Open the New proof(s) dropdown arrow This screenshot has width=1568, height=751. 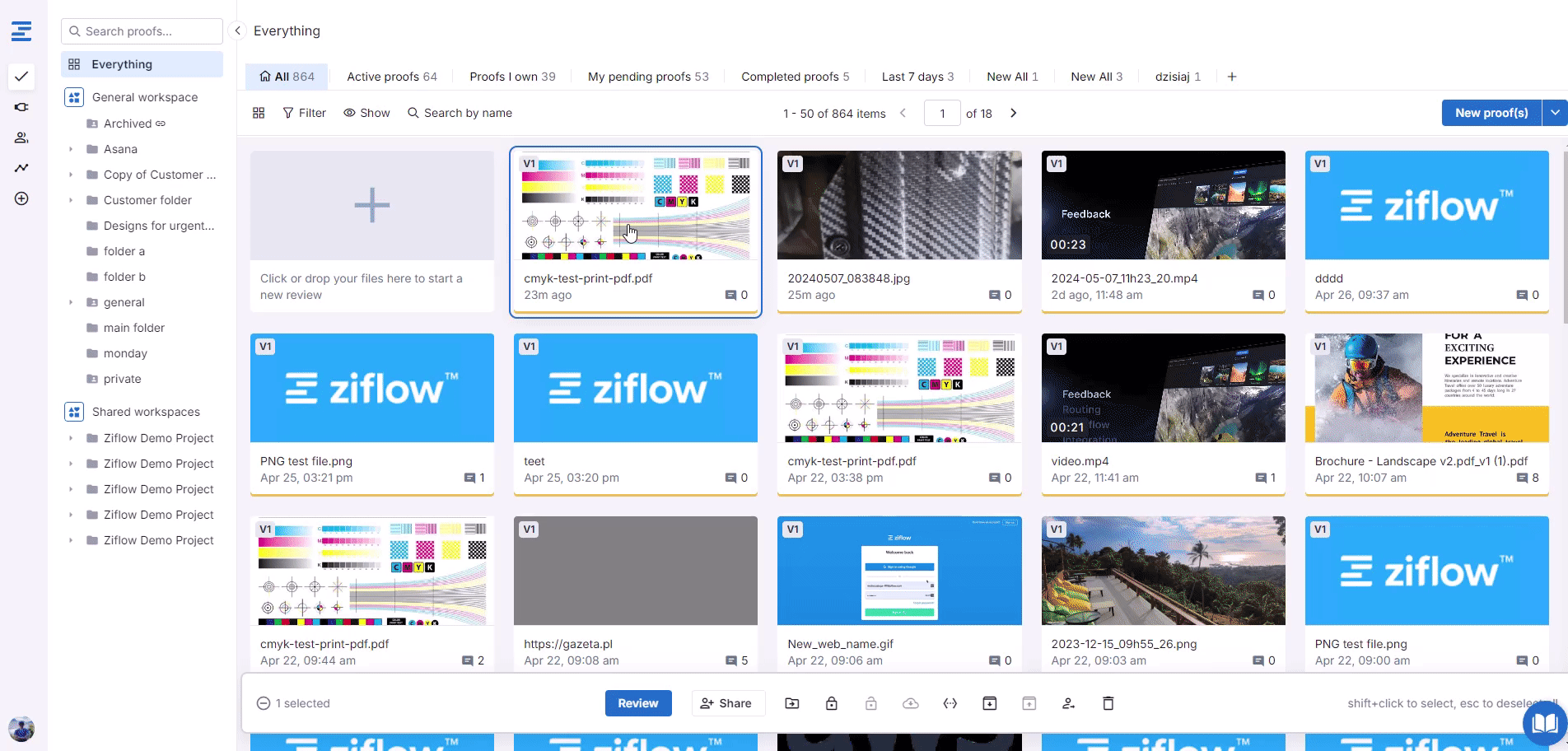[1554, 113]
